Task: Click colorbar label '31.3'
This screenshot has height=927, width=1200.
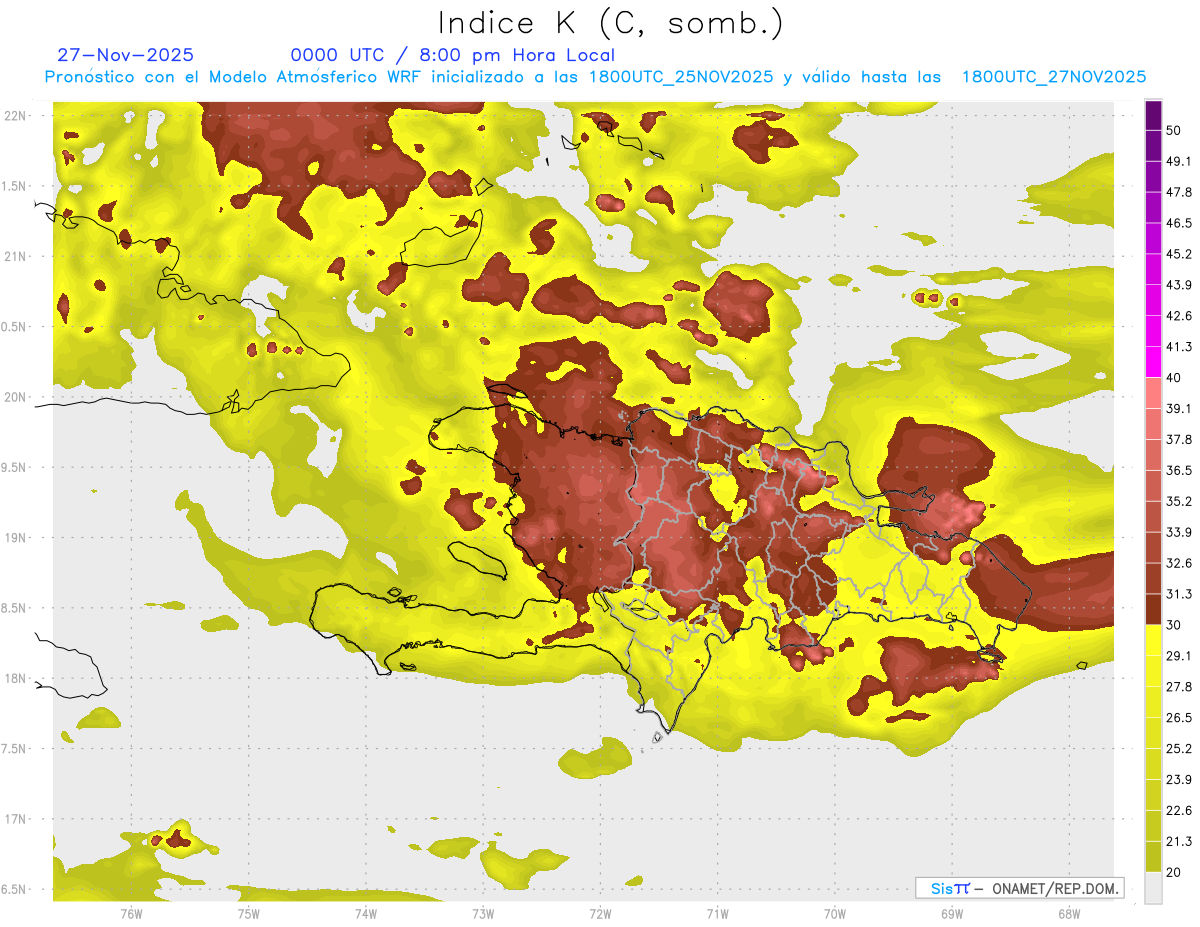Action: pyautogui.click(x=1179, y=594)
